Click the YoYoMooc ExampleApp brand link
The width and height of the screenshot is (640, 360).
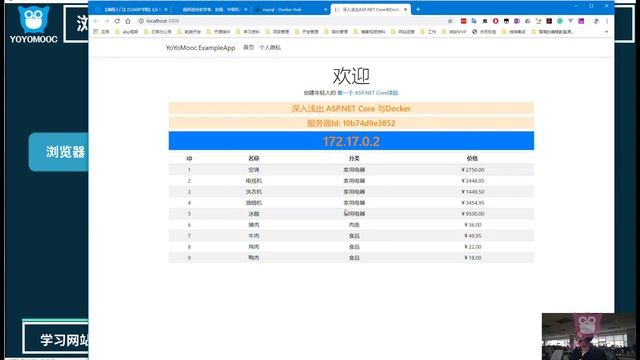point(200,47)
